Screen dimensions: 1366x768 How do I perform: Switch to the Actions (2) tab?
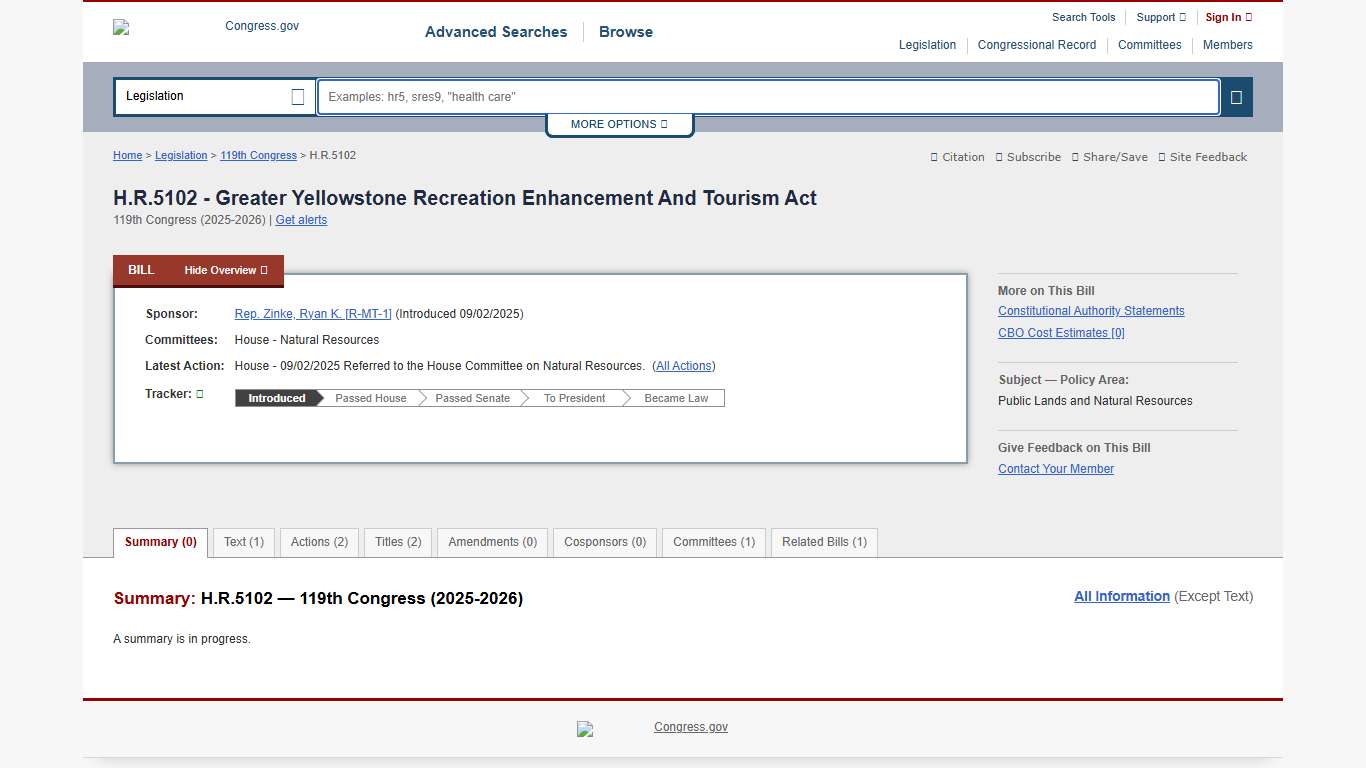click(x=318, y=542)
